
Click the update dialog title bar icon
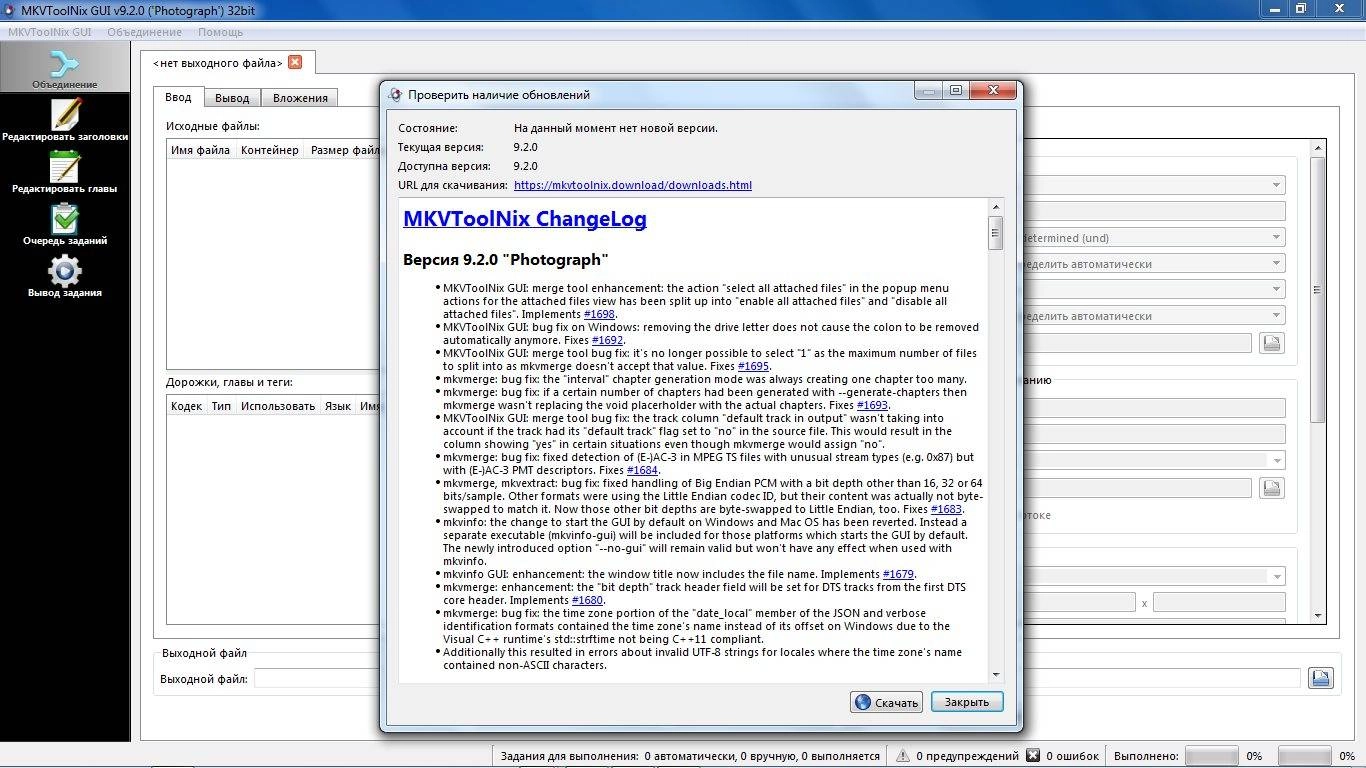tap(395, 95)
